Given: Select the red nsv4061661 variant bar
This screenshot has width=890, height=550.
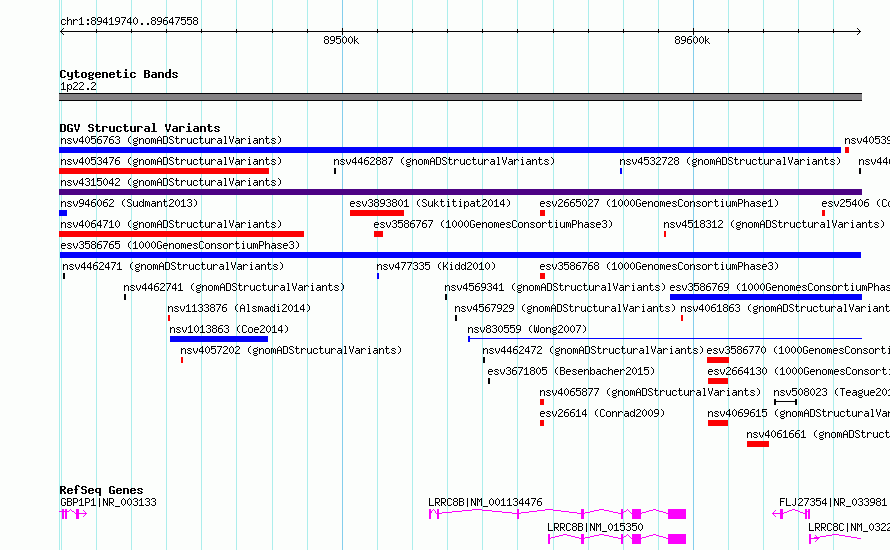Looking at the screenshot, I should (x=758, y=444).
